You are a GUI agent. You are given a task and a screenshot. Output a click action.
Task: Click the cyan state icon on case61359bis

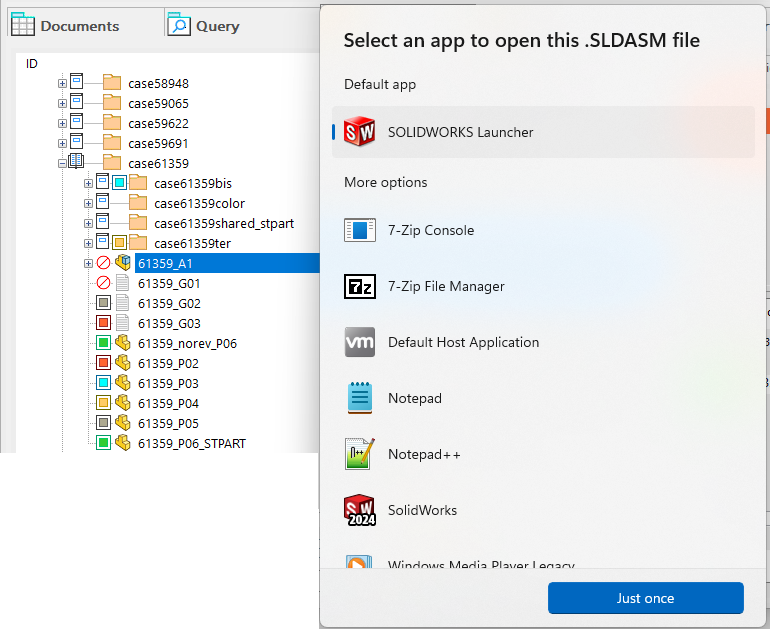point(119,183)
